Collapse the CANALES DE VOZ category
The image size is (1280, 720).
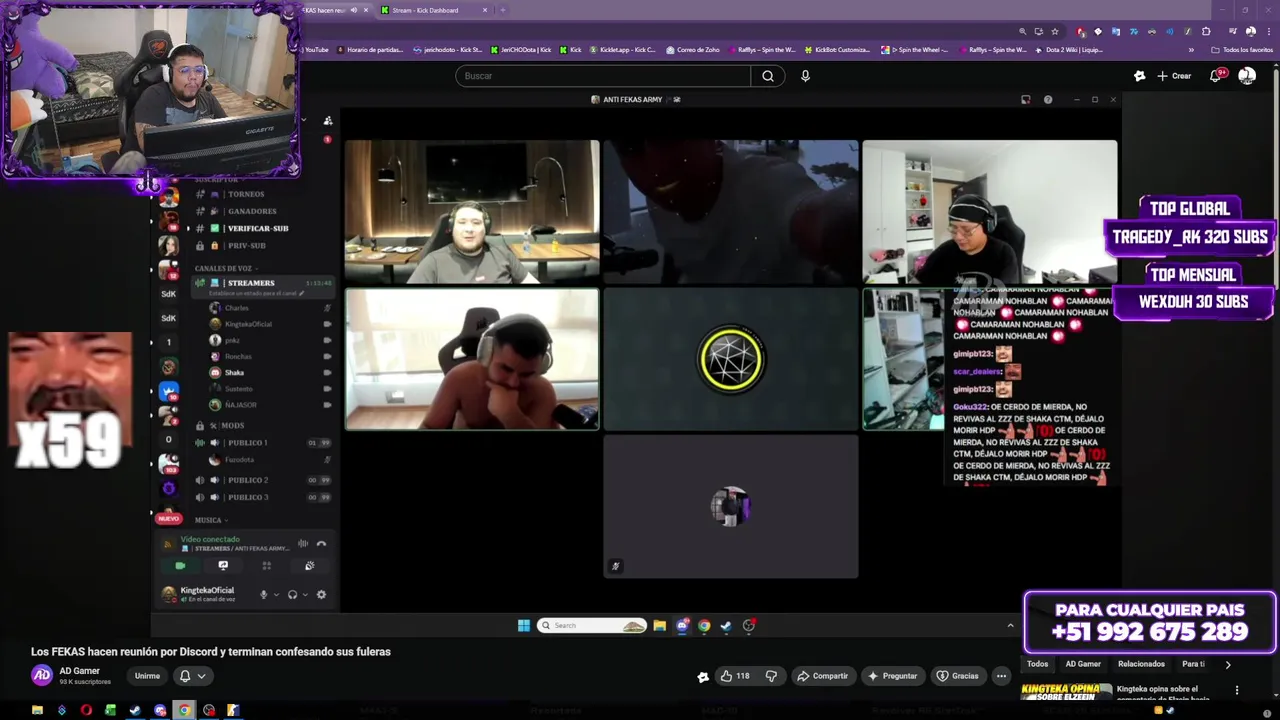(x=226, y=268)
